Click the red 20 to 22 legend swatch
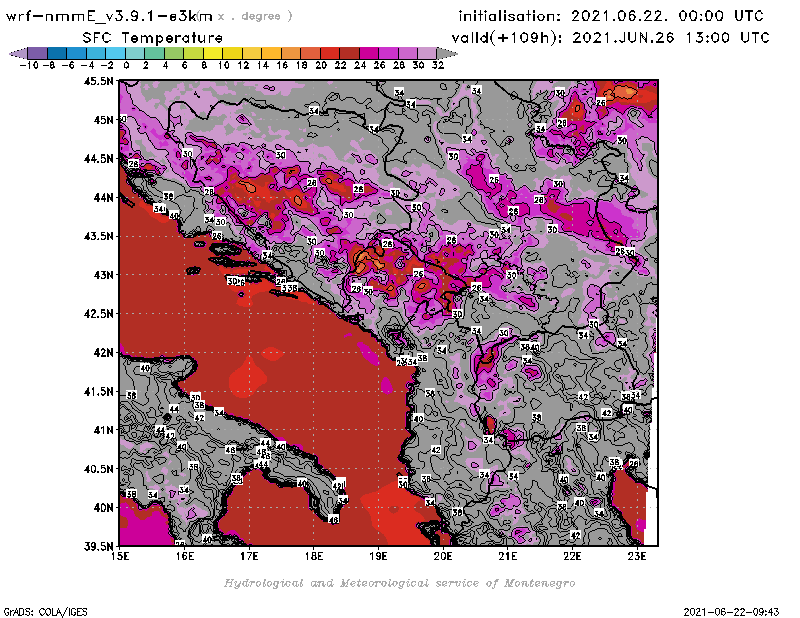800x618 pixels. click(x=330, y=53)
